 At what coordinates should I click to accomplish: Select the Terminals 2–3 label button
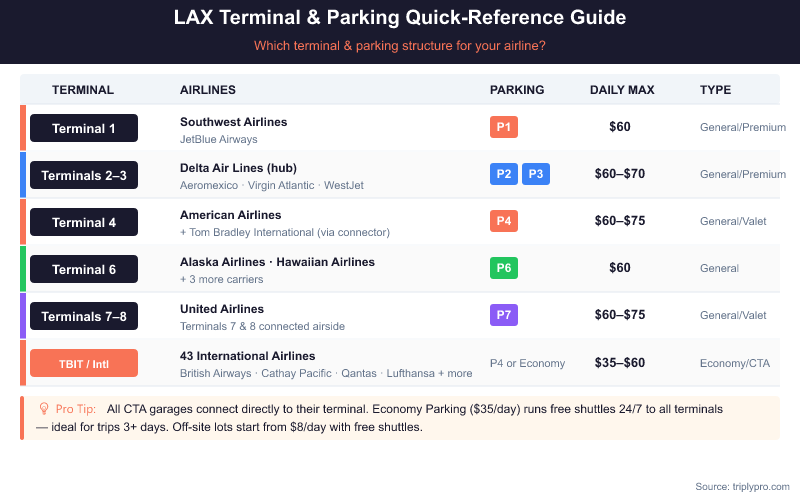pyautogui.click(x=84, y=175)
